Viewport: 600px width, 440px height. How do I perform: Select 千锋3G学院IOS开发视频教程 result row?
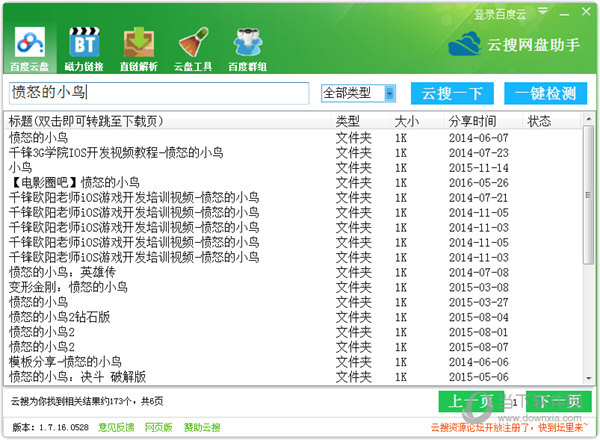click(293, 152)
